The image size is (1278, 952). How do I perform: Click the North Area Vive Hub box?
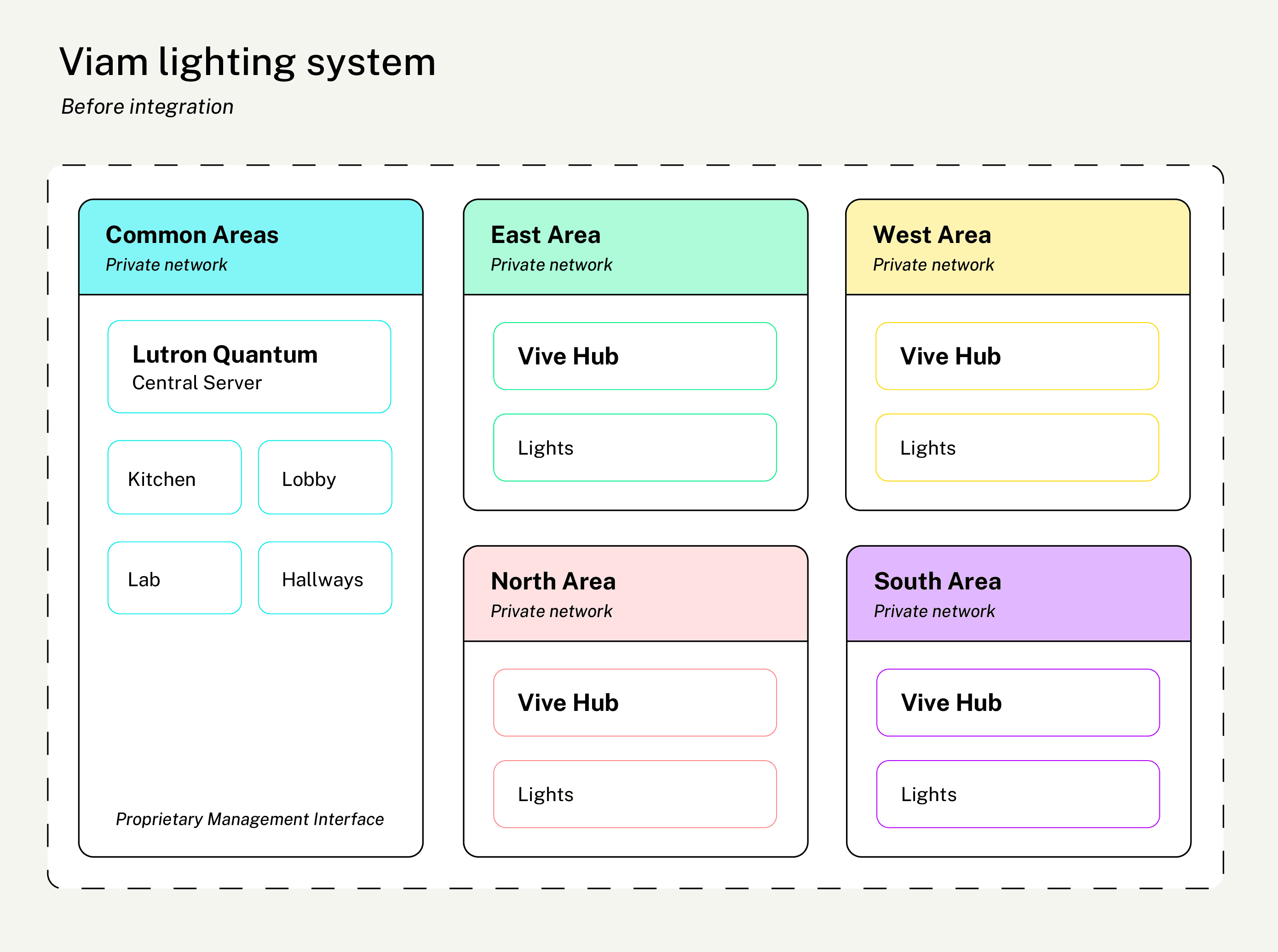coord(635,703)
